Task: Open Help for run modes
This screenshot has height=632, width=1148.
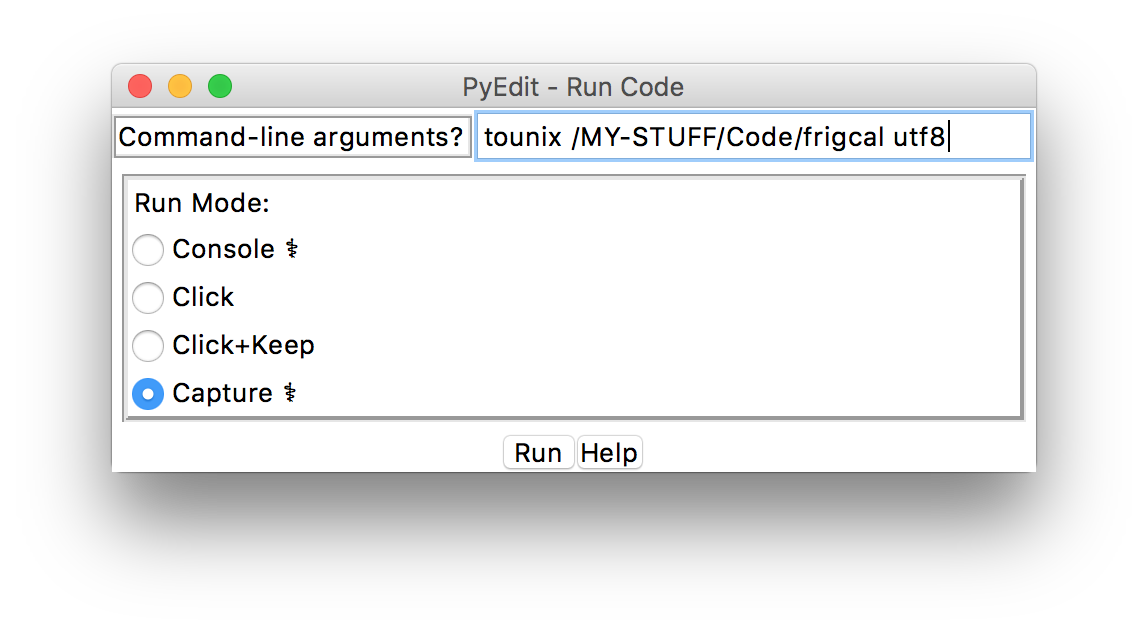Action: 609,453
